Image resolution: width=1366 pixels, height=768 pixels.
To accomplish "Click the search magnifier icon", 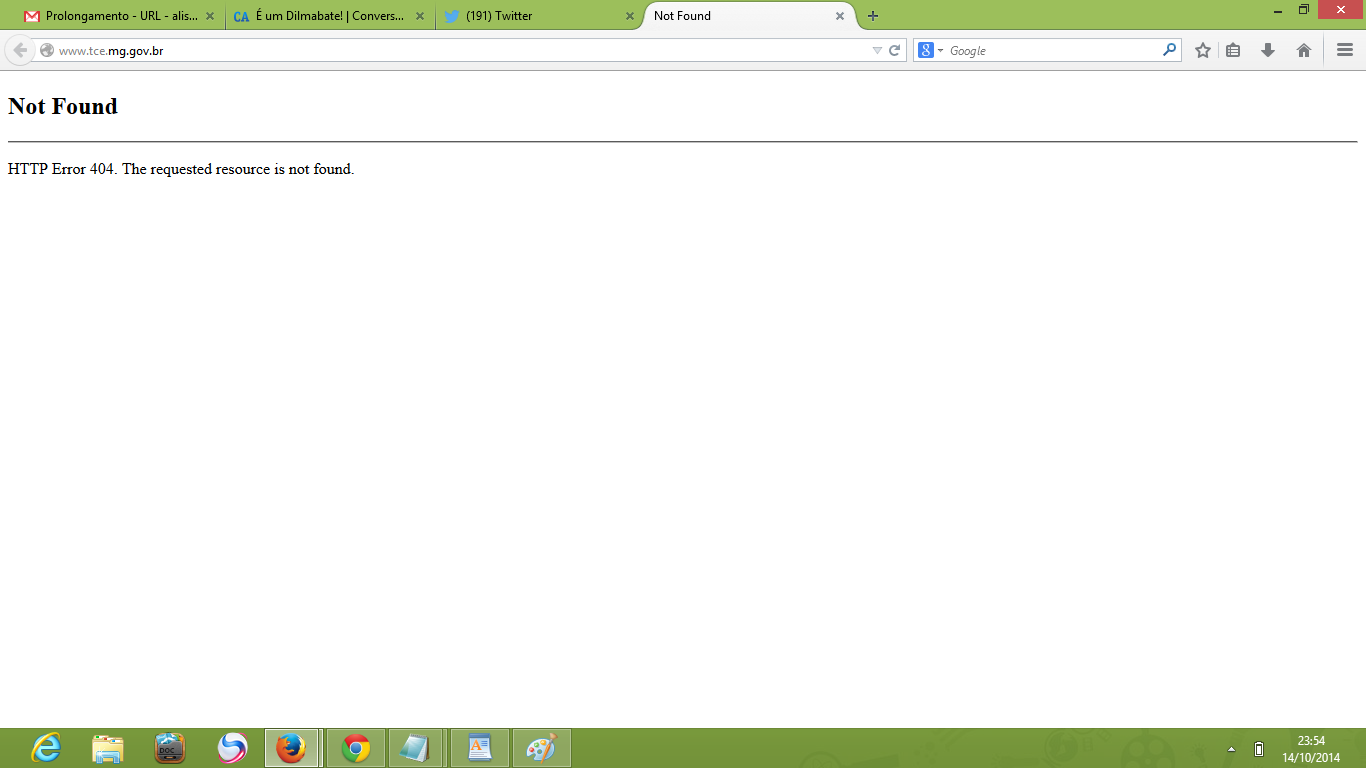I will [x=1169, y=50].
